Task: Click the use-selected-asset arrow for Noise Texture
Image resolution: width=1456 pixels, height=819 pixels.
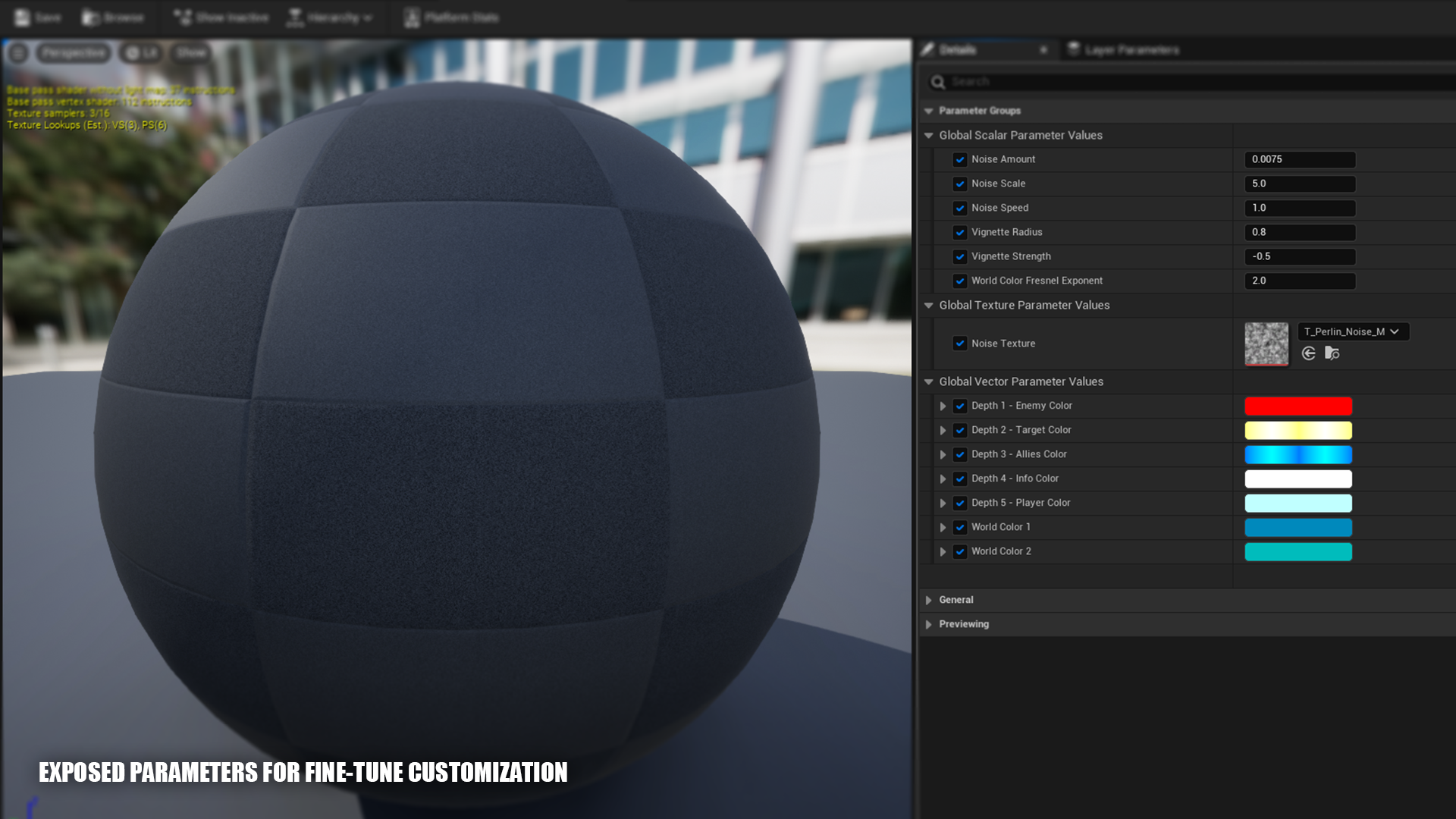Action: 1308,353
